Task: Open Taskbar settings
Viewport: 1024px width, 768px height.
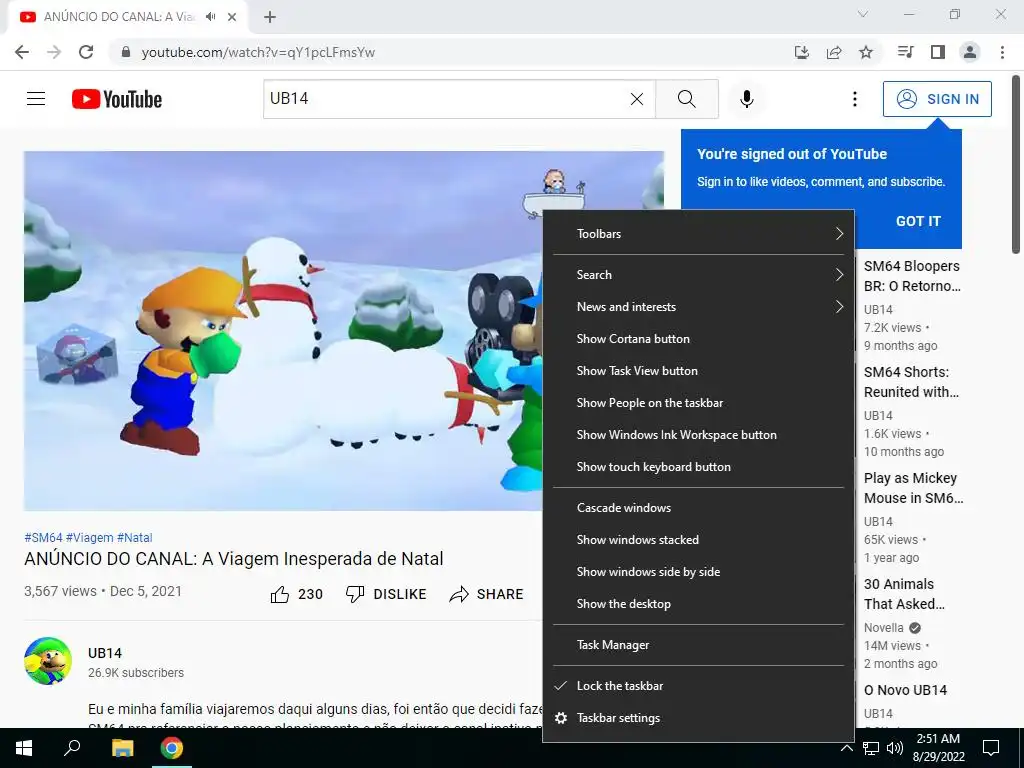Action: tap(698, 718)
